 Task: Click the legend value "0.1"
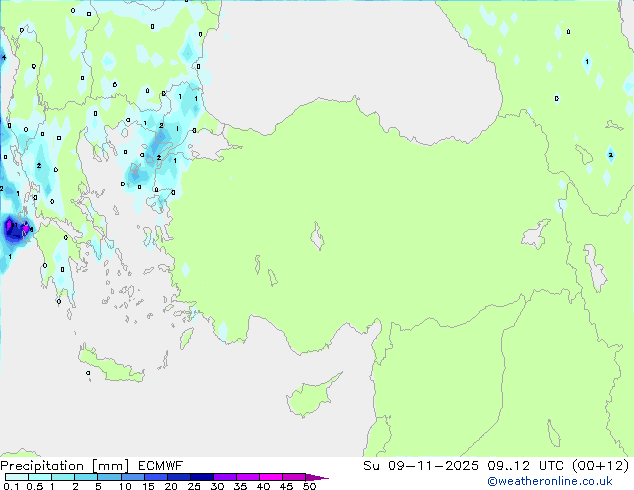(11, 486)
